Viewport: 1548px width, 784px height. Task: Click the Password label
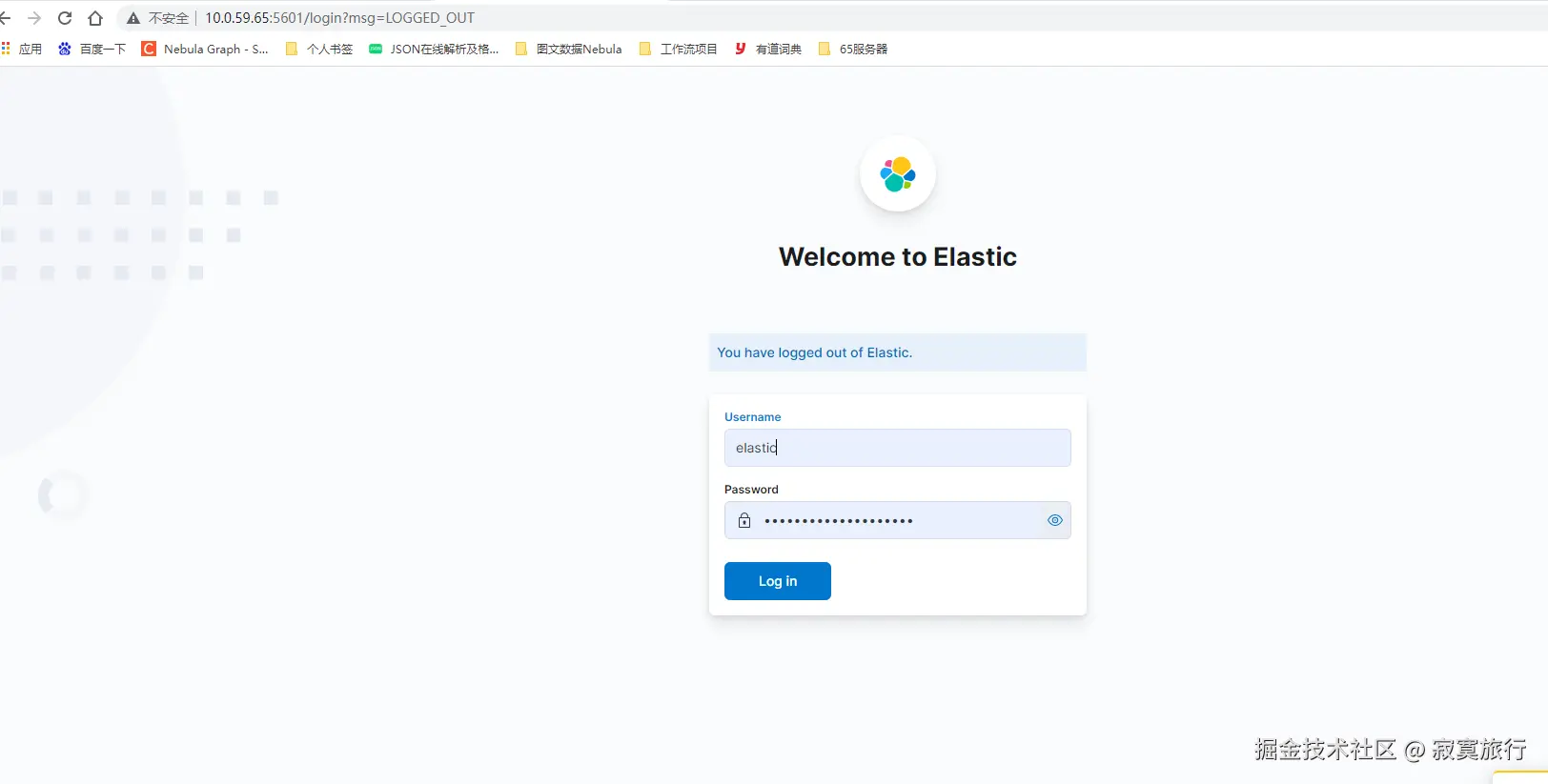pos(751,490)
